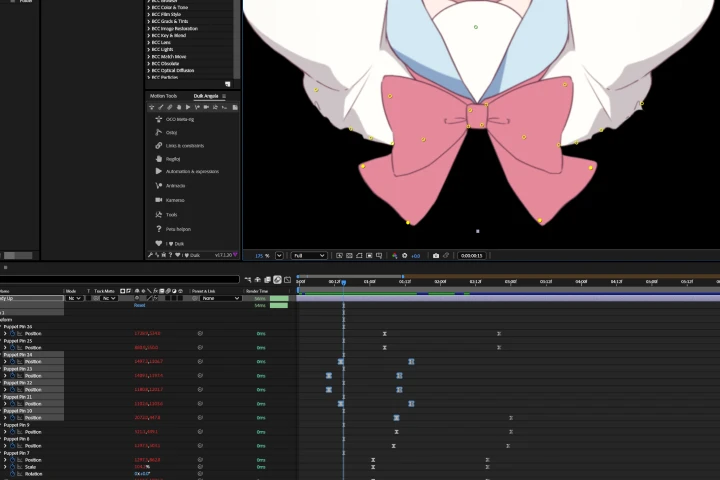Open Duik Angela panel menu icon
720x480 pixels.
point(224,96)
